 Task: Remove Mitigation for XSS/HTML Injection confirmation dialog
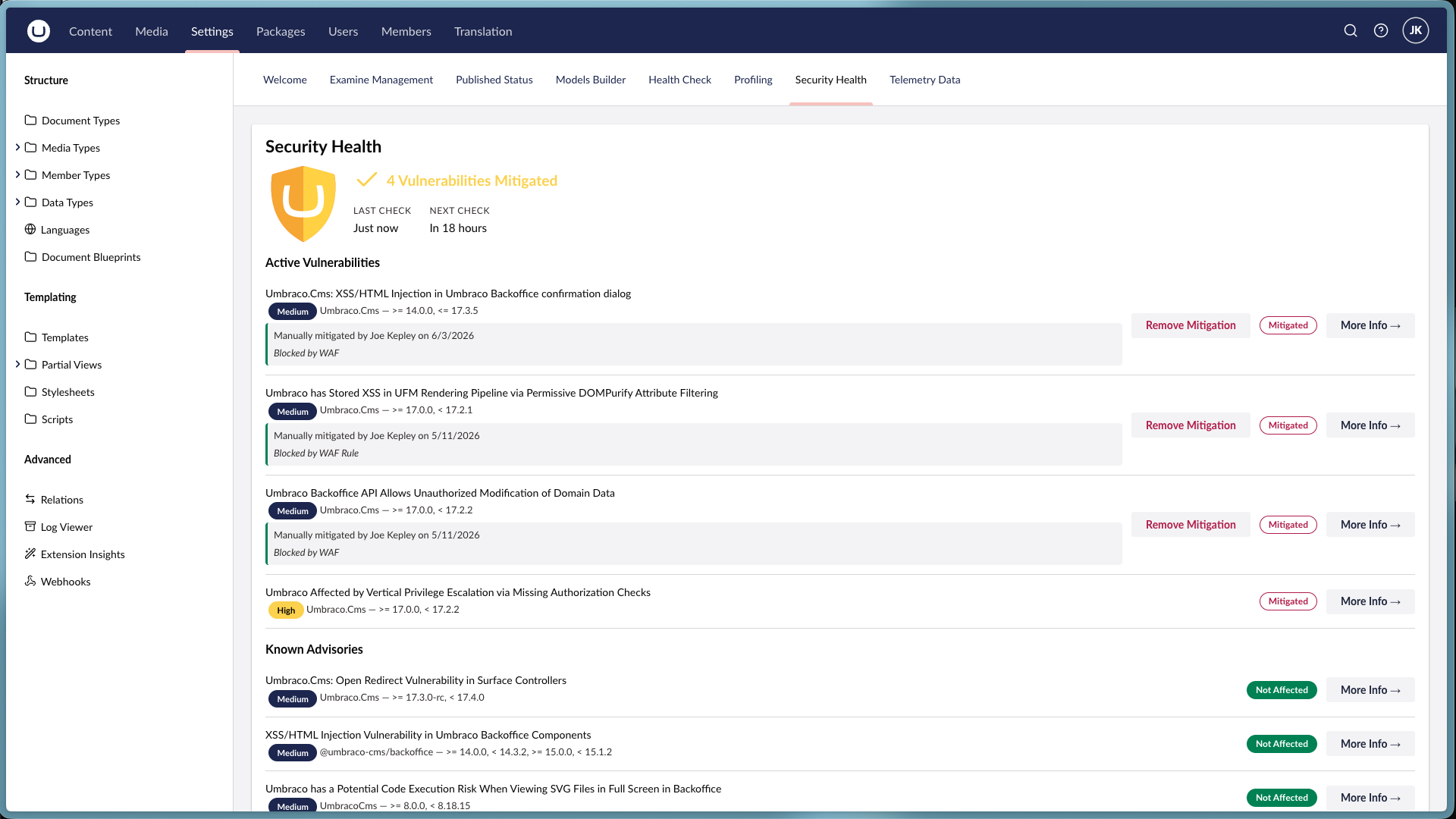pos(1191,325)
